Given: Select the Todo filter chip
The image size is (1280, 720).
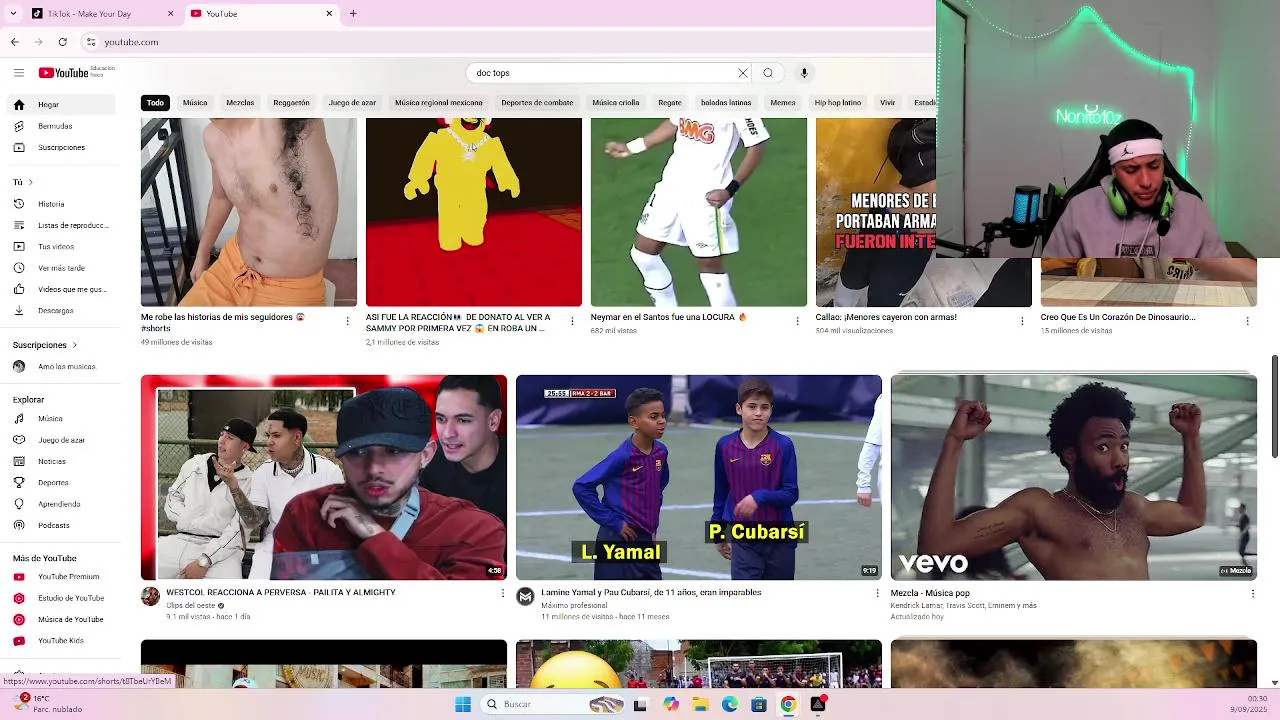Looking at the screenshot, I should tap(155, 103).
